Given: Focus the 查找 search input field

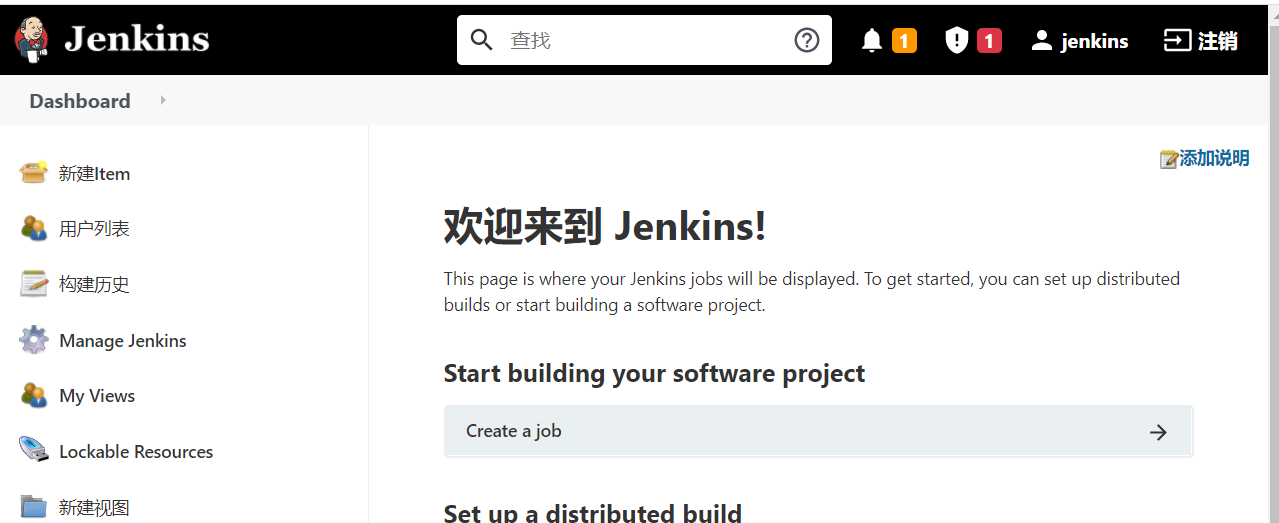Looking at the screenshot, I should click(x=645, y=40).
